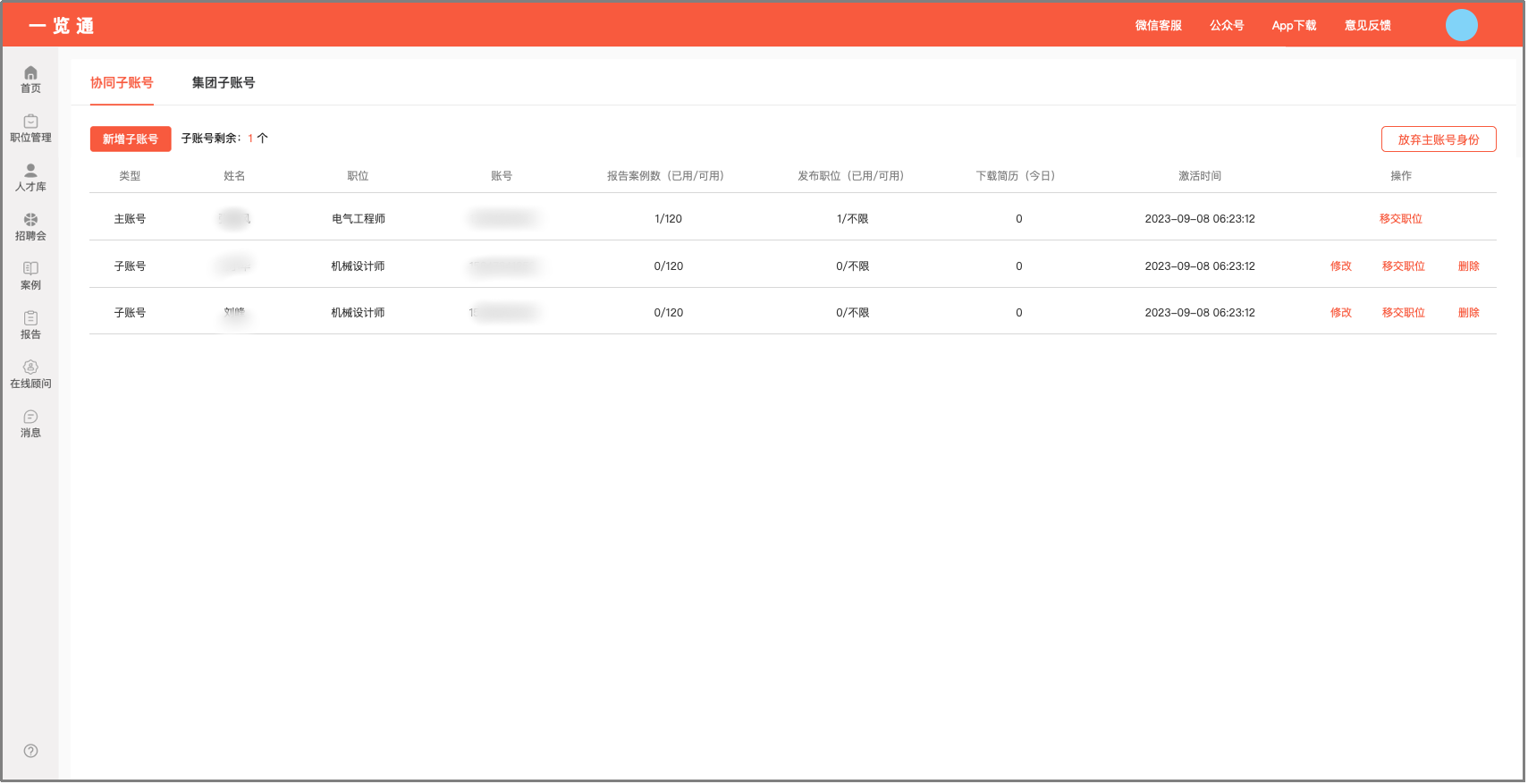
Task: Click the user avatar circle
Action: point(1461,25)
